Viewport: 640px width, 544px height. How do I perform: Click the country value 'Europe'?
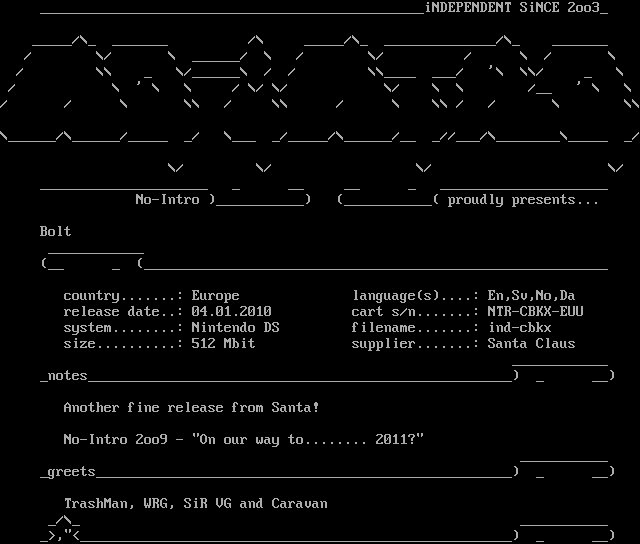click(x=216, y=296)
